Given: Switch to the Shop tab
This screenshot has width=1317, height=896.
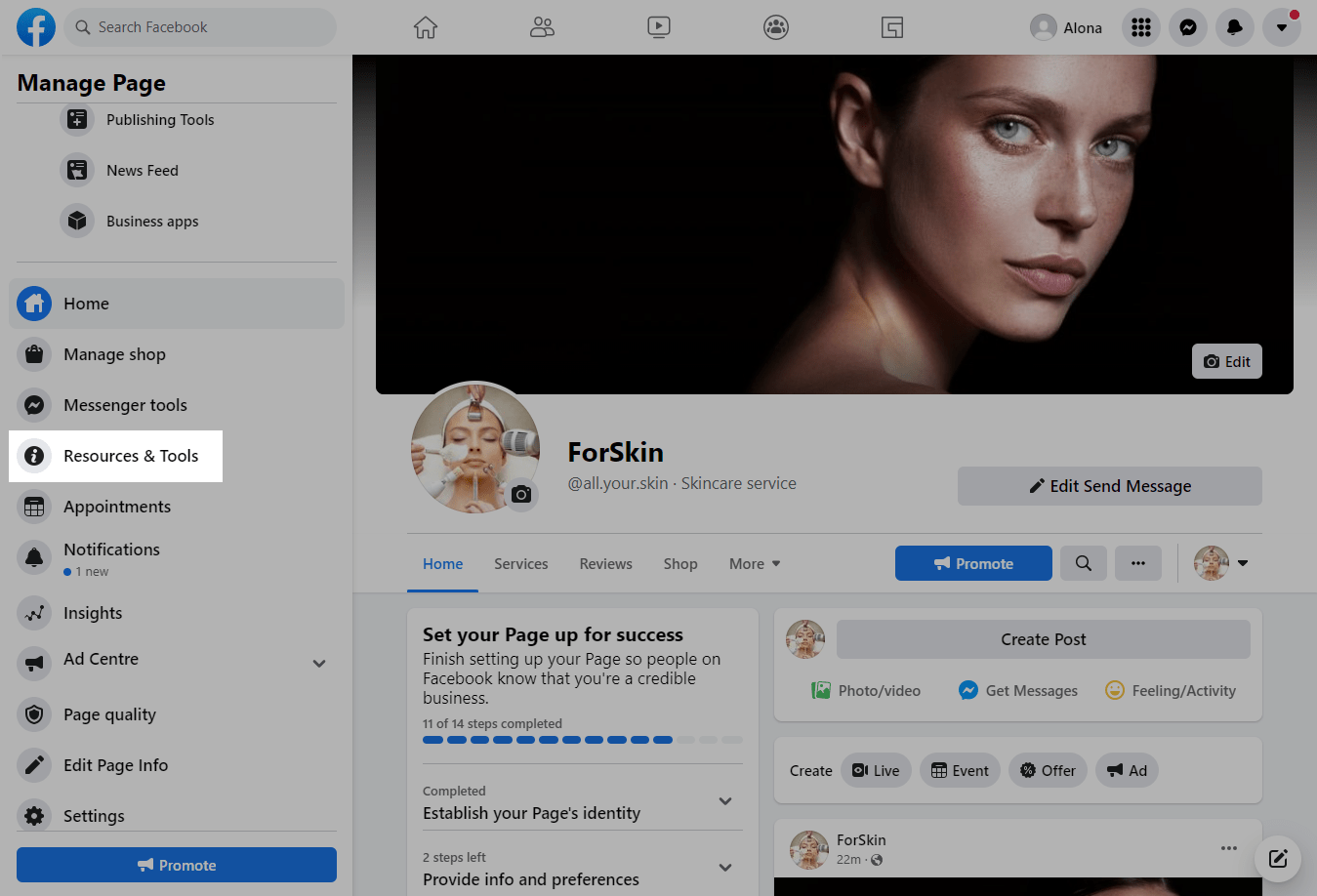Looking at the screenshot, I should [x=680, y=564].
